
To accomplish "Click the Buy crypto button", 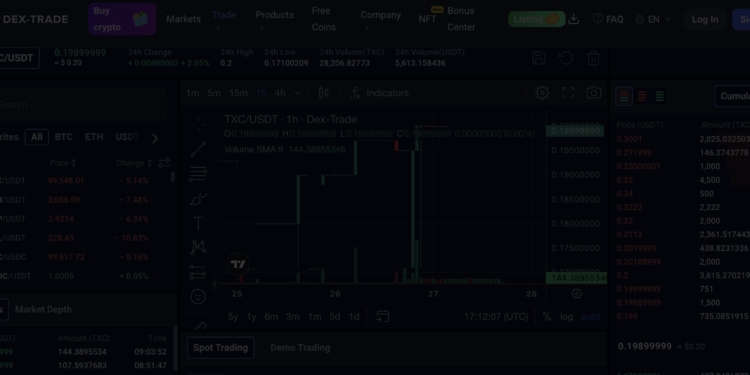I will [x=122, y=19].
